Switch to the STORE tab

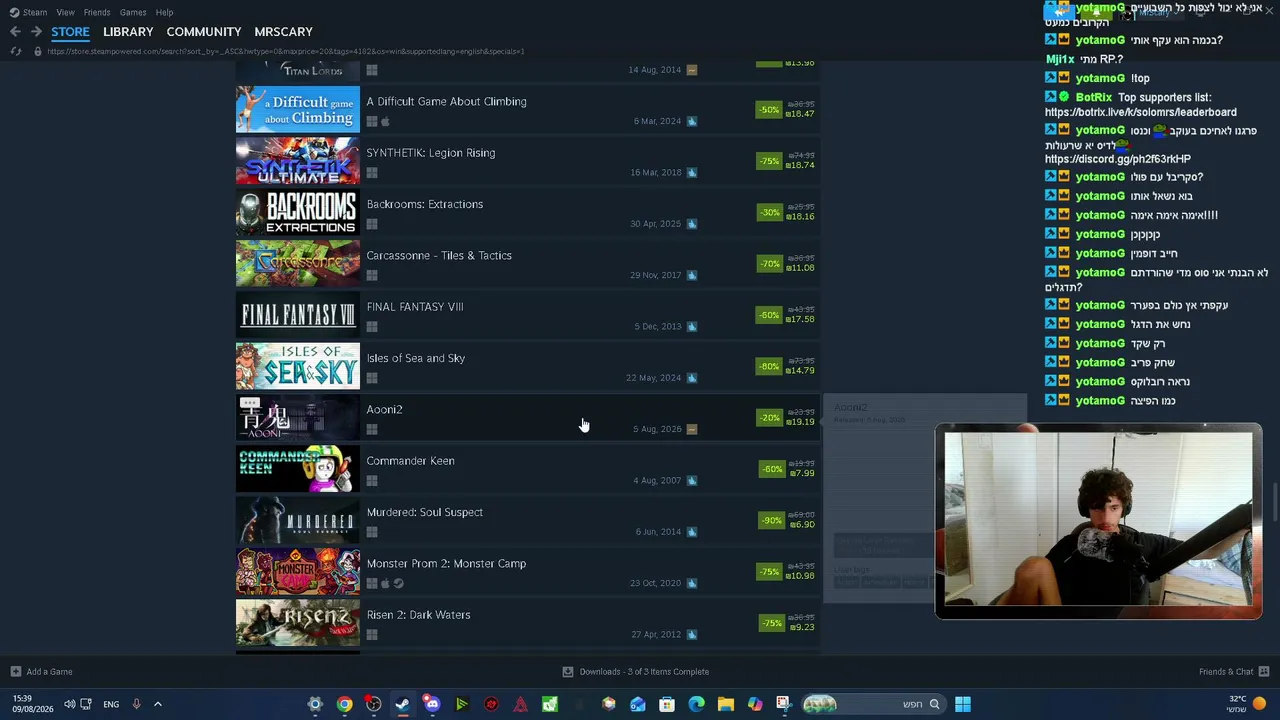(70, 32)
